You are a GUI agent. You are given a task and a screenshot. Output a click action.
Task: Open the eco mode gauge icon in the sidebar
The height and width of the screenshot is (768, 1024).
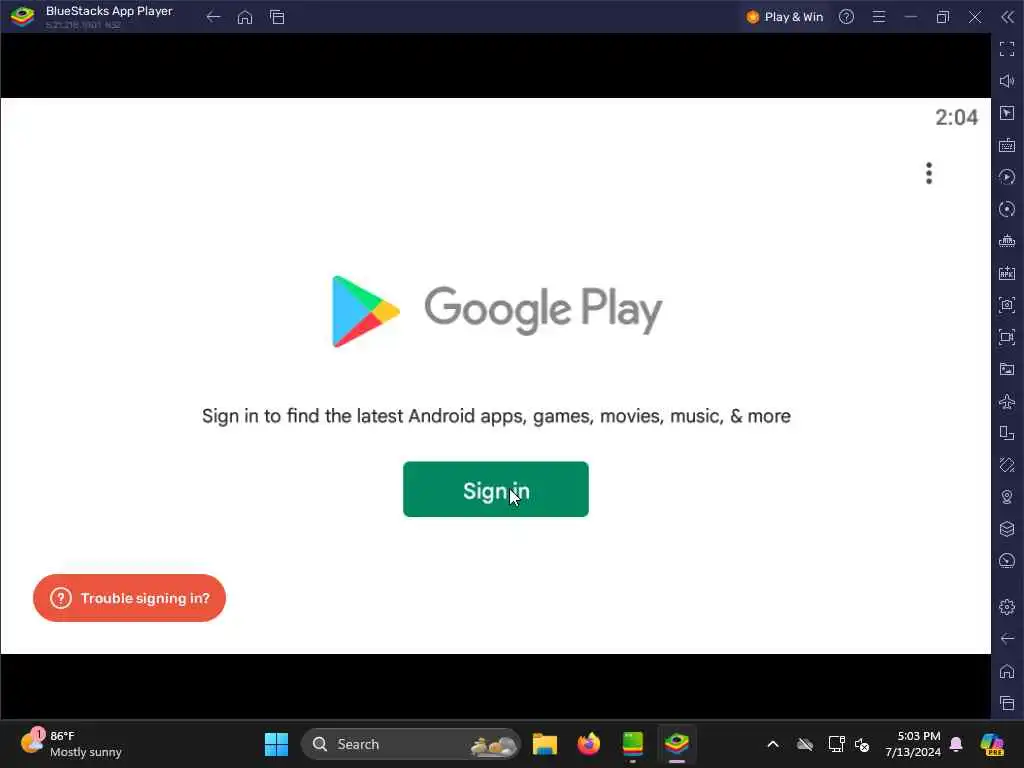coord(1007,561)
